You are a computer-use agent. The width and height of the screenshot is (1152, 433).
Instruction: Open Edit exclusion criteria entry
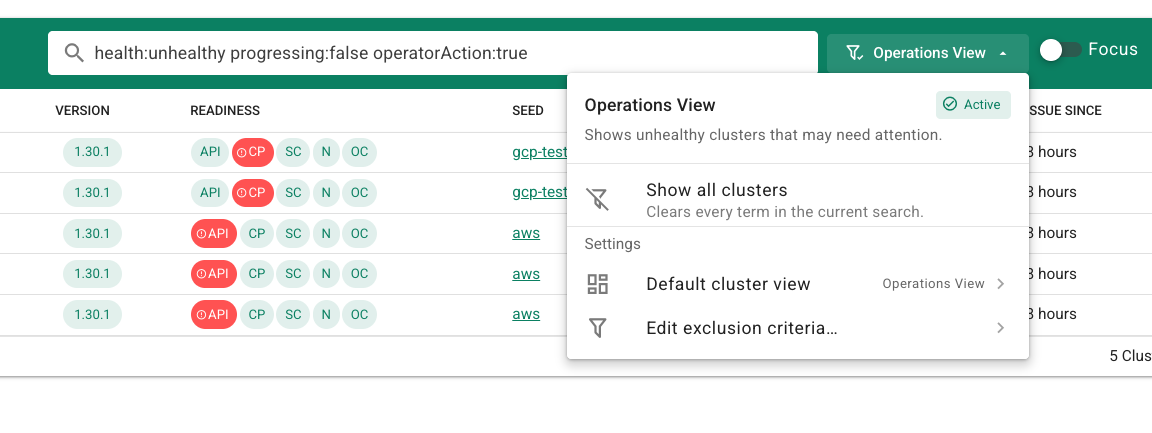point(797,328)
